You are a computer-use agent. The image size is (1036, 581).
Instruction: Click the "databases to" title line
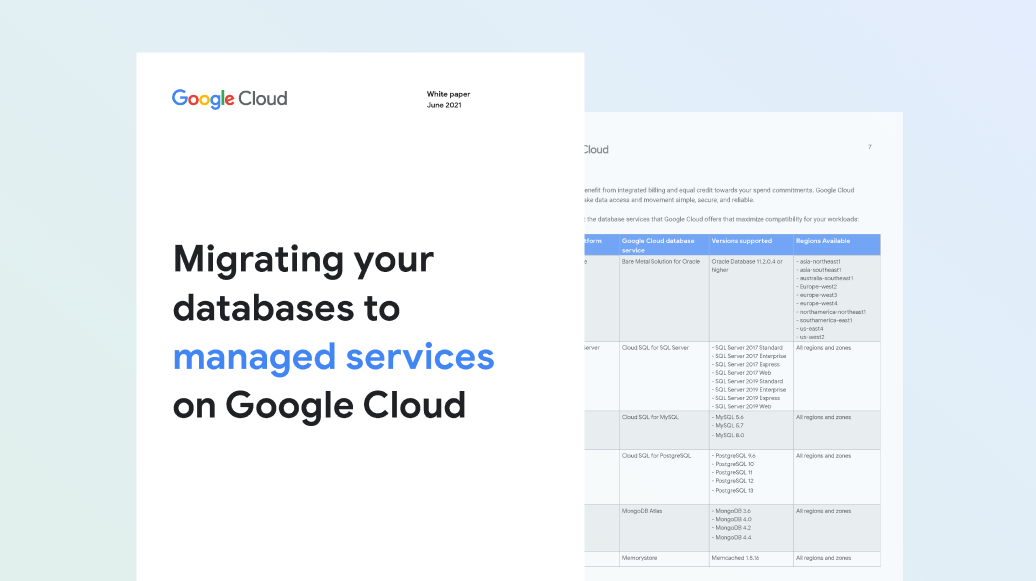(286, 308)
